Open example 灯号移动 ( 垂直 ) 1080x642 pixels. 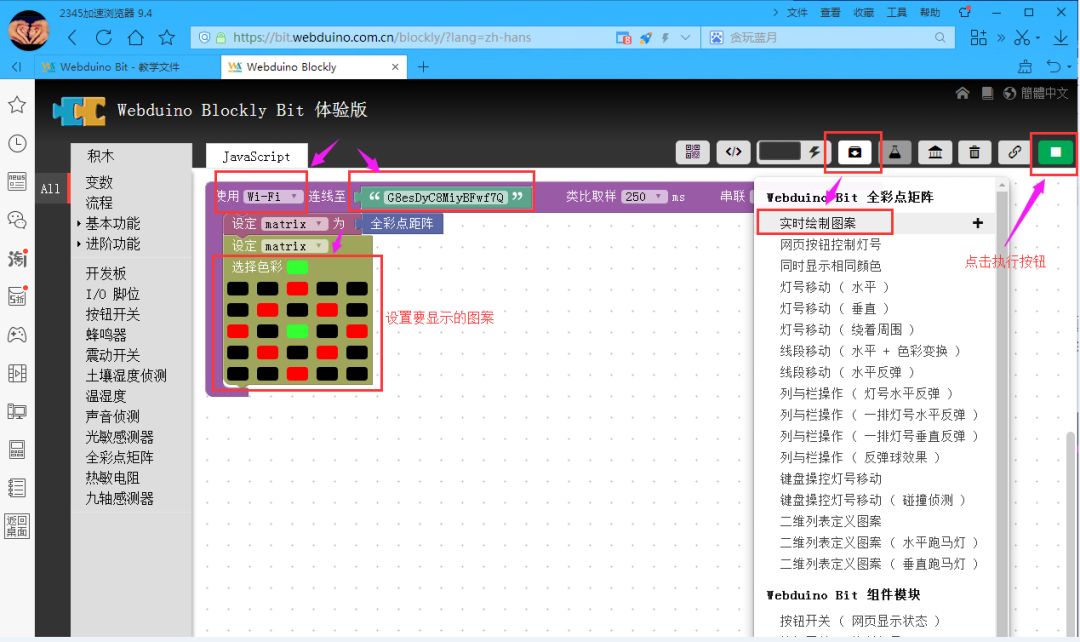[x=834, y=309]
